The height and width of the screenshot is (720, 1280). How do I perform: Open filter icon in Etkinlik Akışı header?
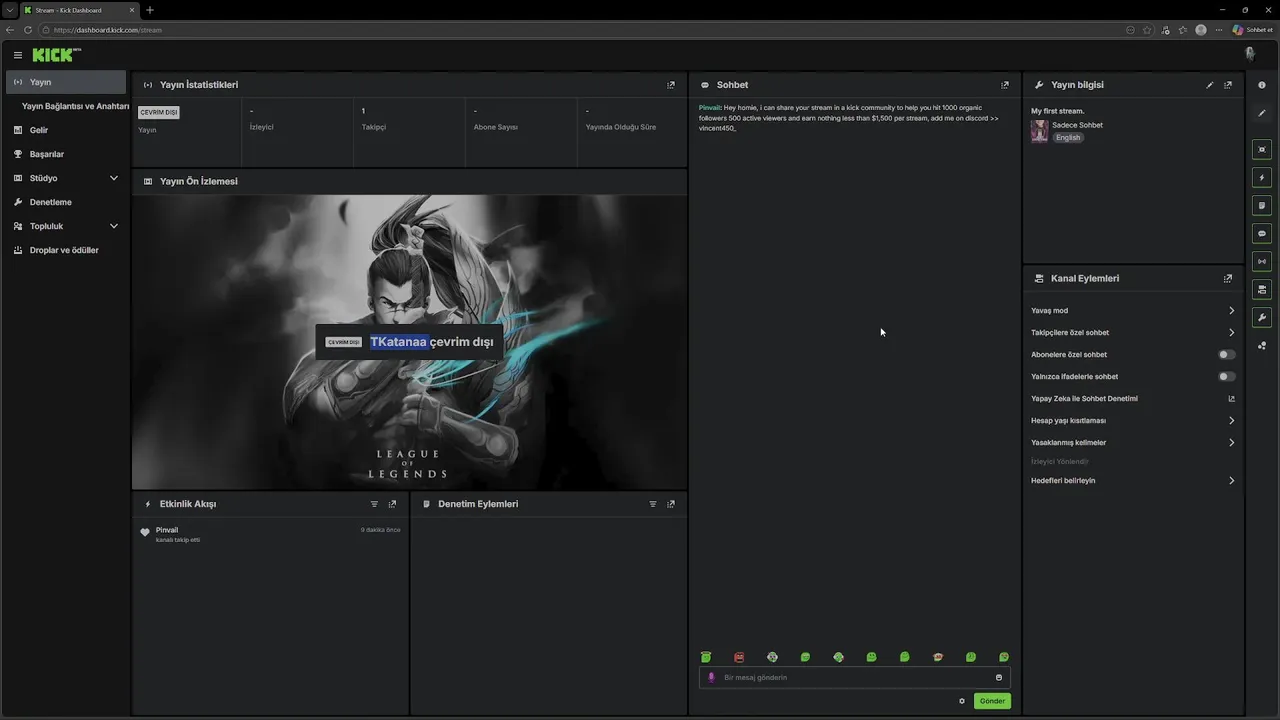(x=374, y=504)
